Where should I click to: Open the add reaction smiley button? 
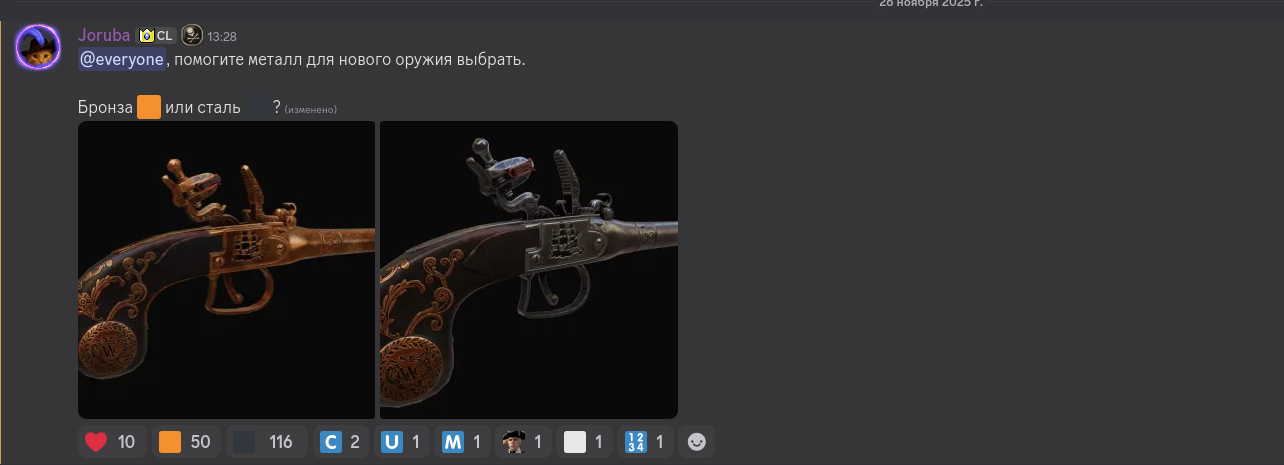pyautogui.click(x=697, y=442)
